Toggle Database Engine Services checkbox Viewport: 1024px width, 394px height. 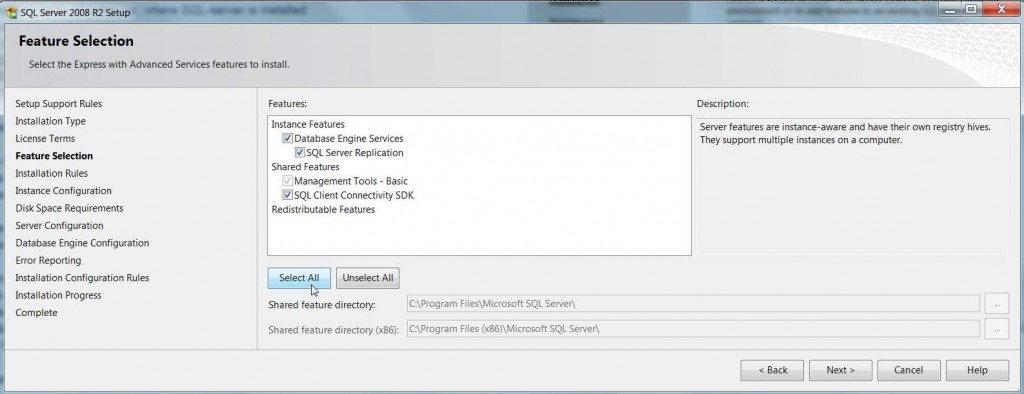287,139
